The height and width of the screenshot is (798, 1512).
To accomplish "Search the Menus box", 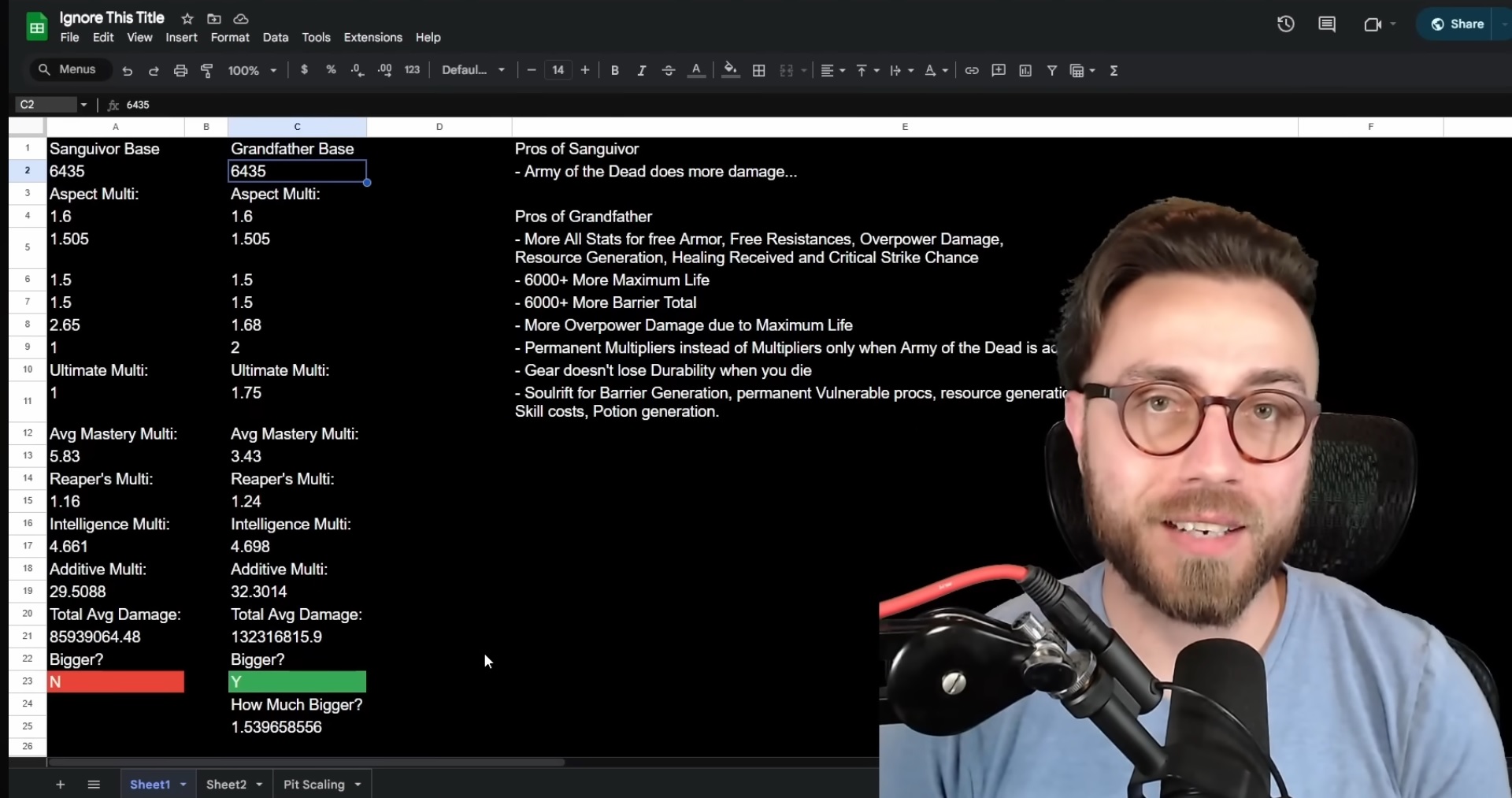I will [70, 69].
